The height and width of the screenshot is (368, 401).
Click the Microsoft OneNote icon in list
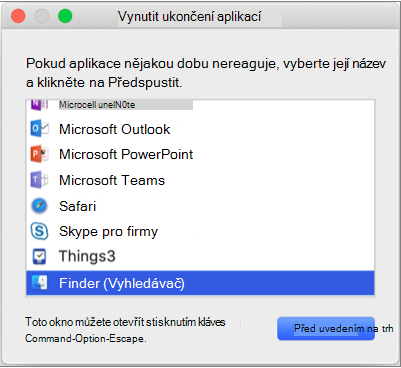tap(39, 105)
